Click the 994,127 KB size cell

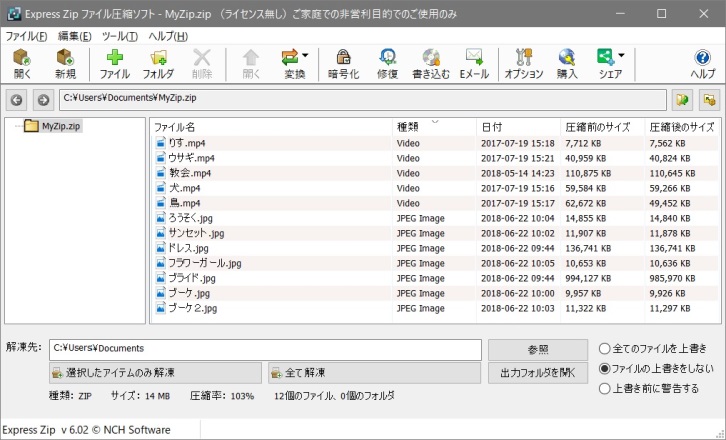click(x=588, y=278)
